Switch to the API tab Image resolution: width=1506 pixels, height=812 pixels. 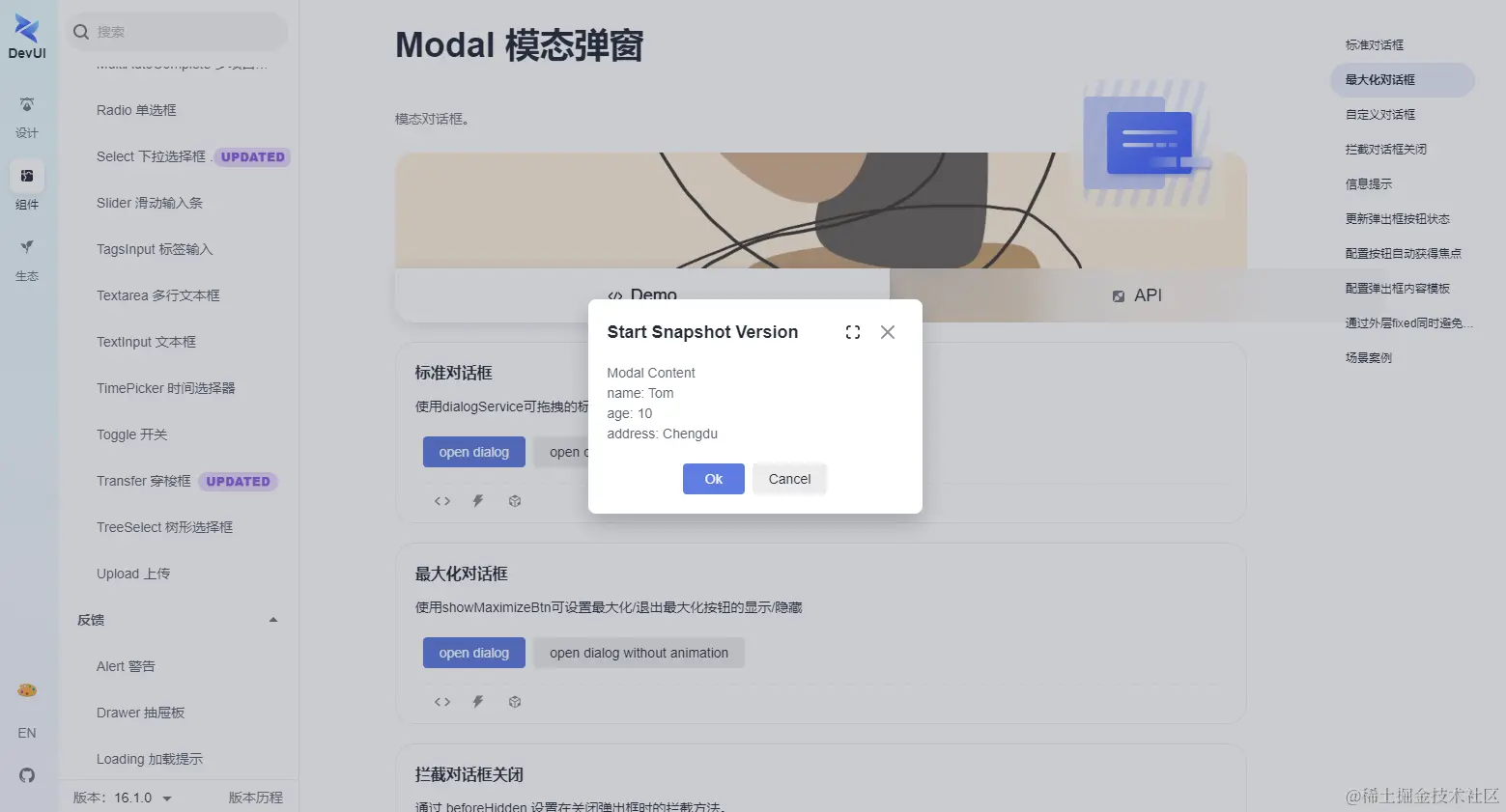[1136, 295]
